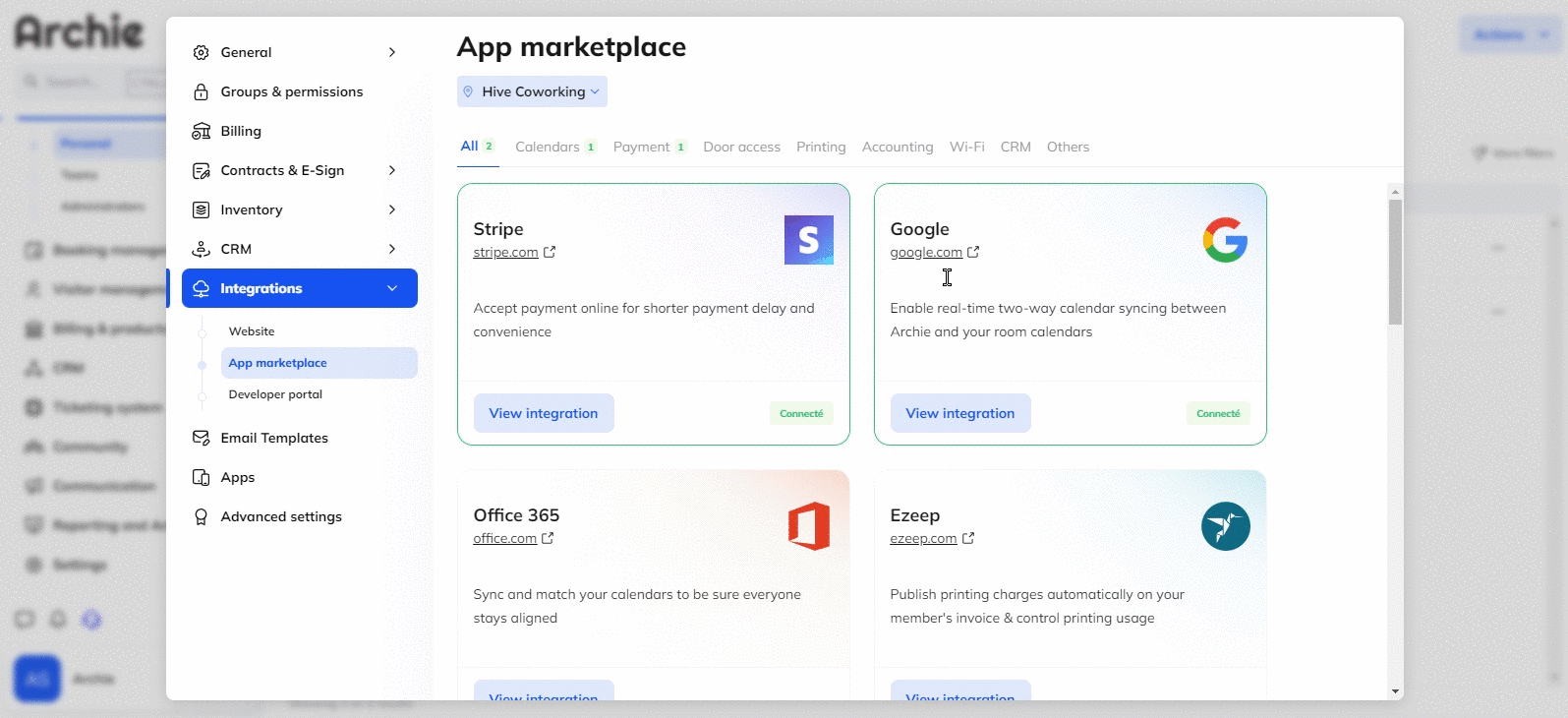Open the stripe.com link

point(505,252)
